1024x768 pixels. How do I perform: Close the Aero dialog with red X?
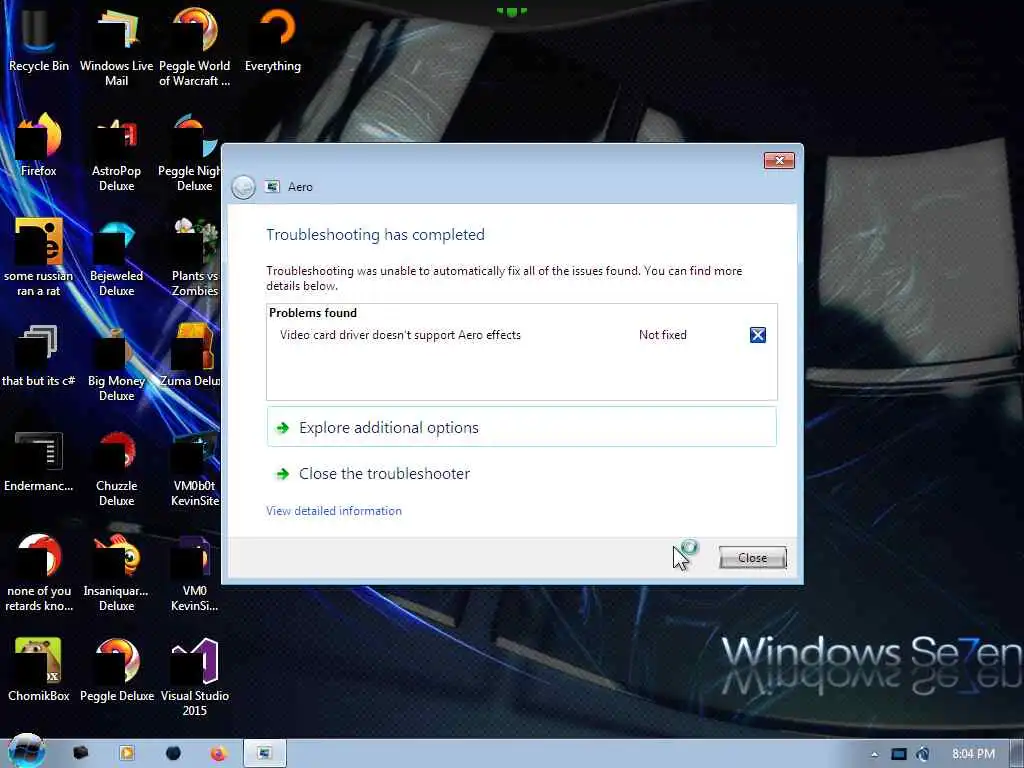point(779,161)
